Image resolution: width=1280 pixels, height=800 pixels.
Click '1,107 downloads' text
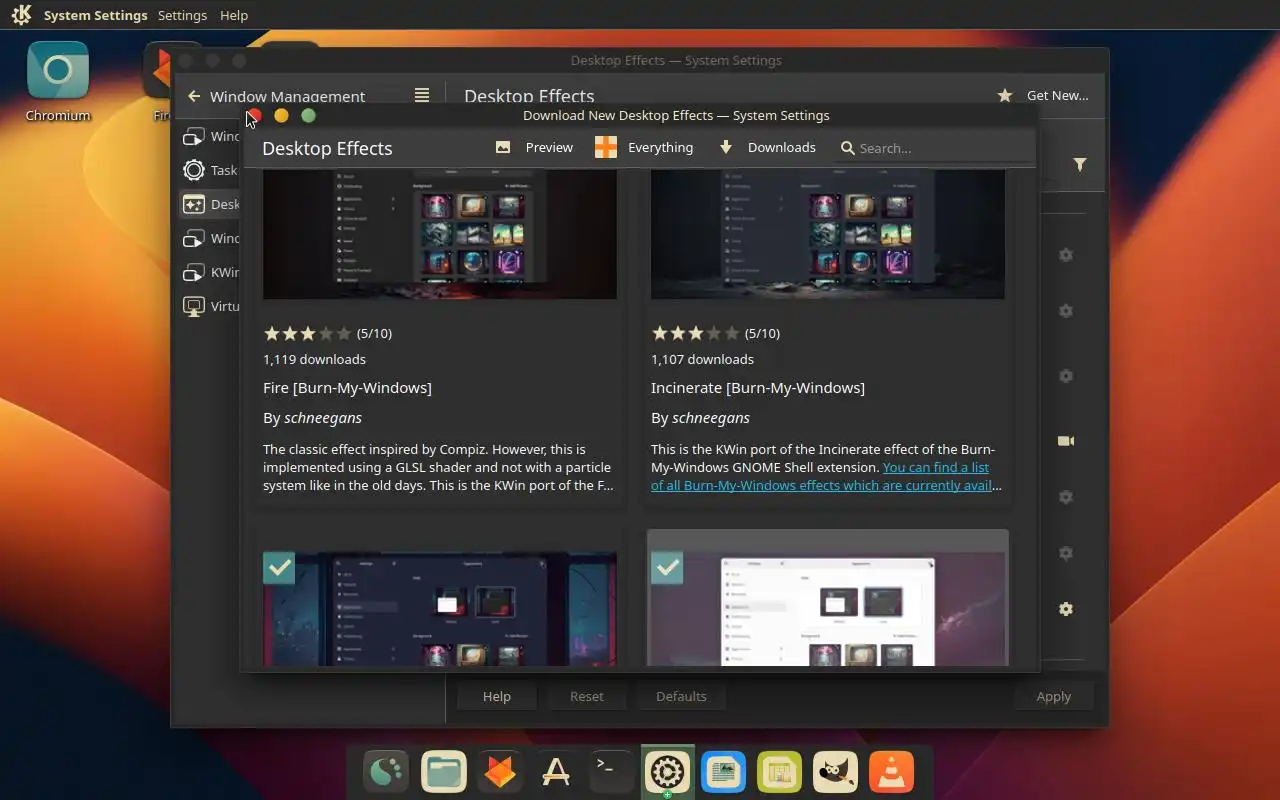[x=702, y=359]
